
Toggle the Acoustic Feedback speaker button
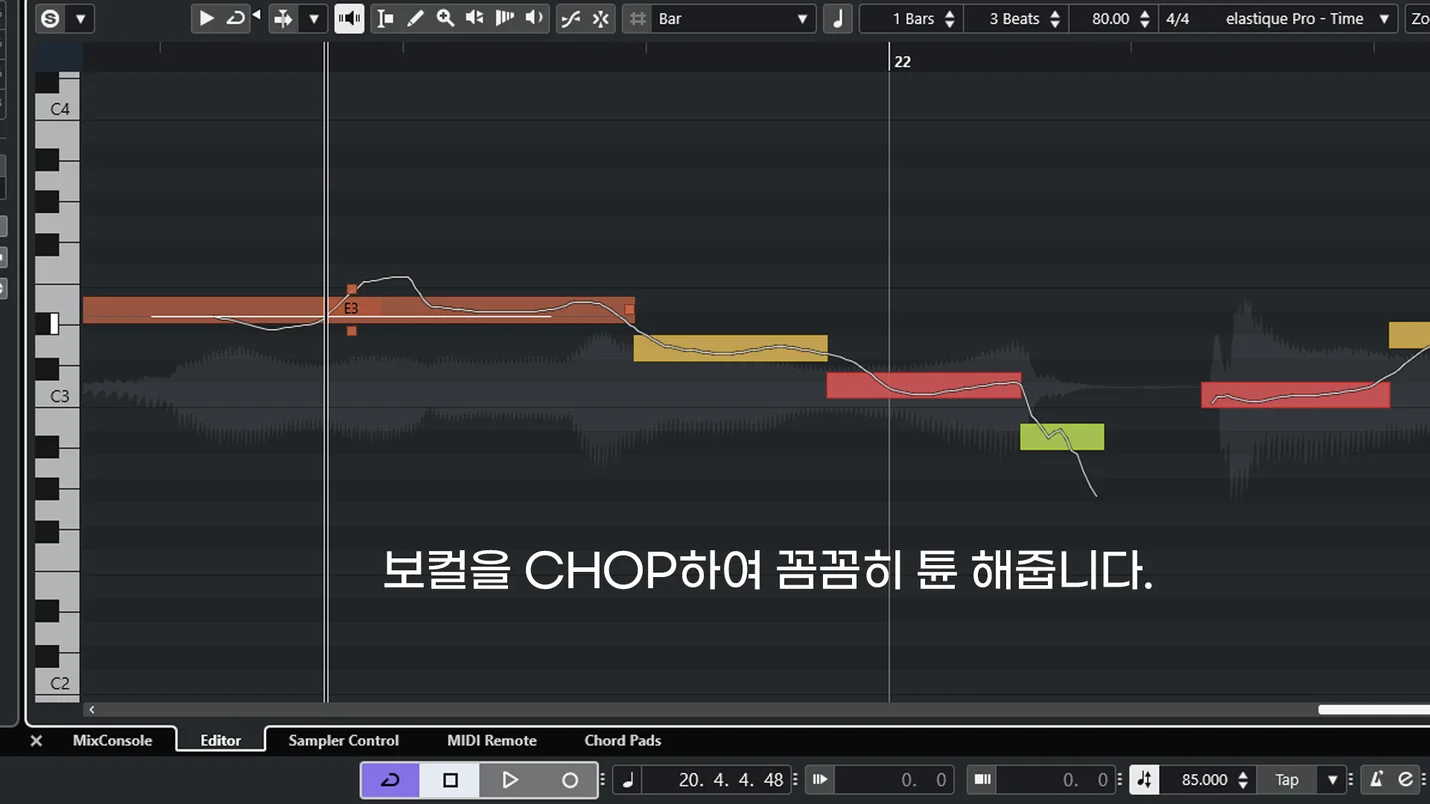(x=349, y=18)
